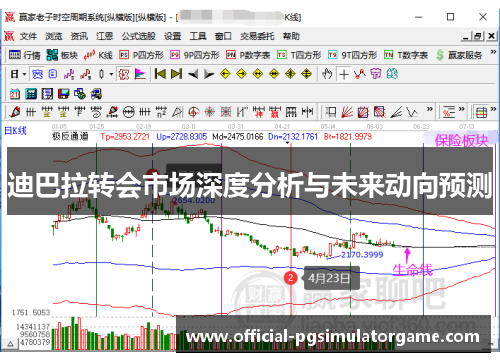Screen dimensions: 500x362
Task: Expand the dropdown arrow beside the candlestick-style icon
Action: [111, 74]
